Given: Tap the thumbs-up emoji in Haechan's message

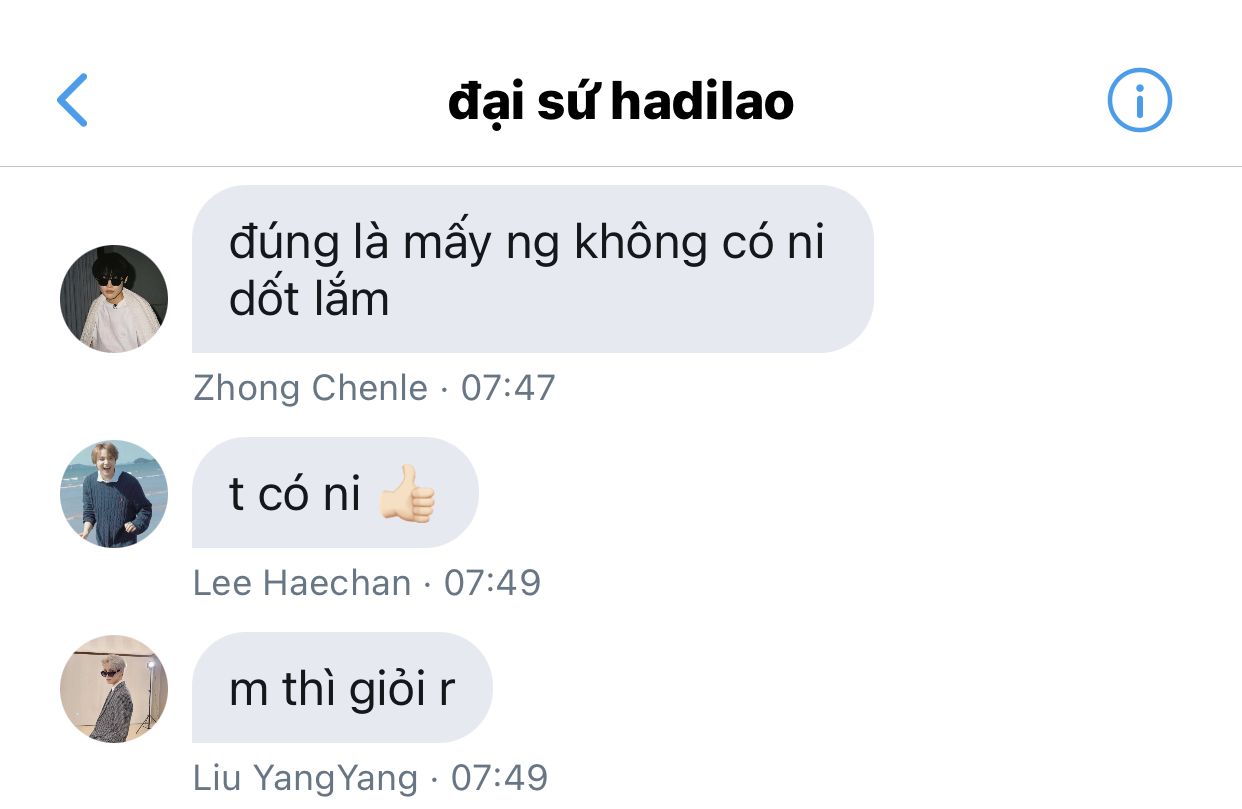Looking at the screenshot, I should (x=408, y=493).
